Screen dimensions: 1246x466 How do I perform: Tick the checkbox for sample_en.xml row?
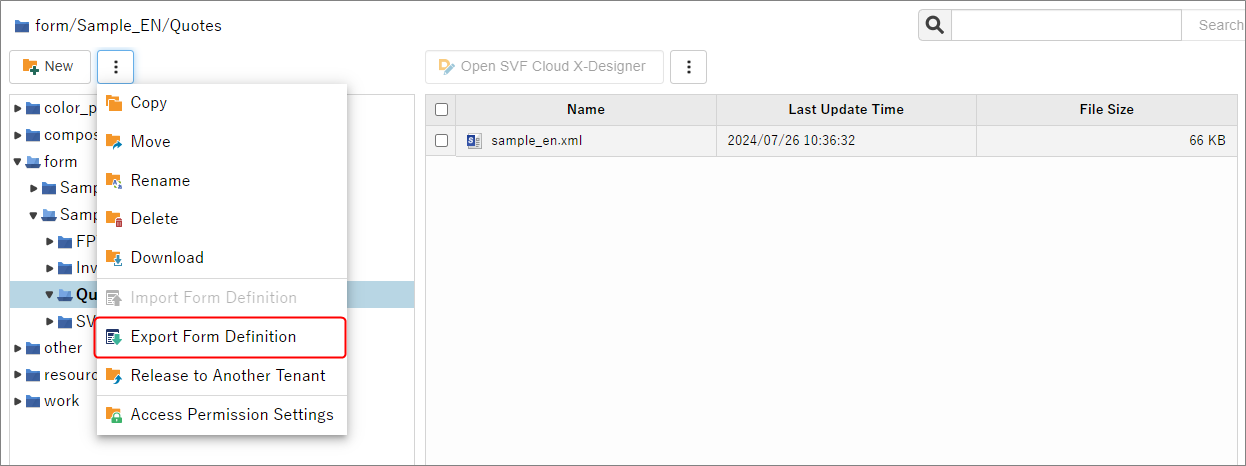coord(441,141)
